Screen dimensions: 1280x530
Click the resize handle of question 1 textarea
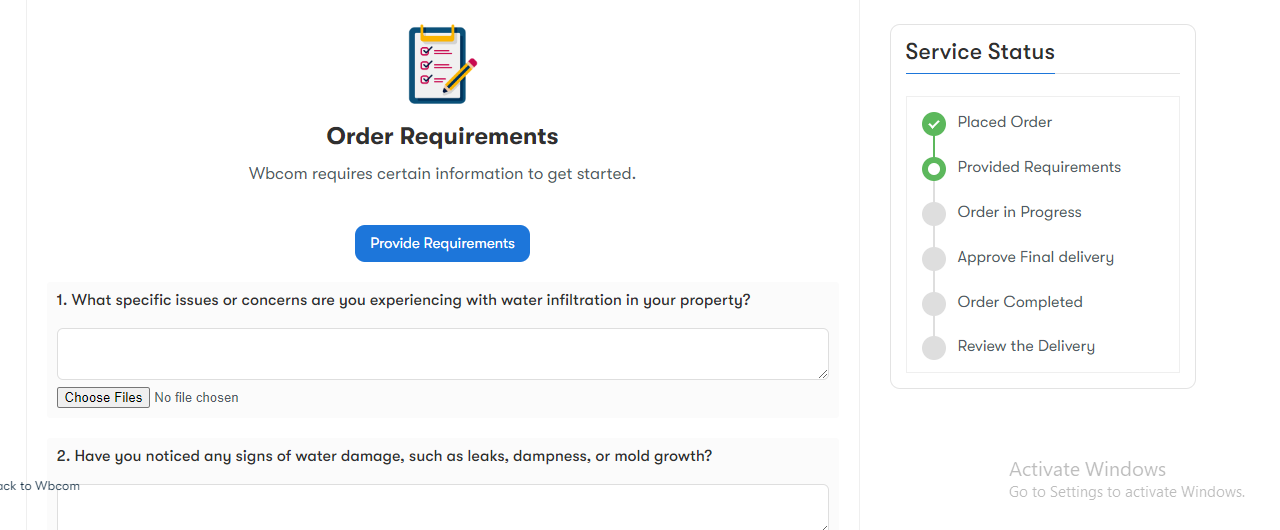coord(823,374)
